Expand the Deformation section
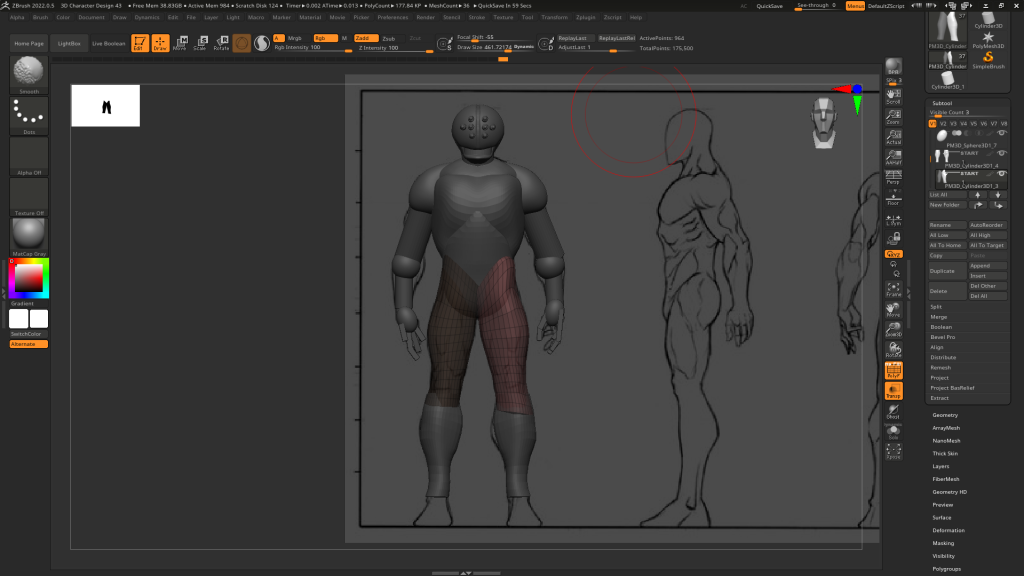Screen dimensions: 1024x576 pyautogui.click(x=948, y=530)
